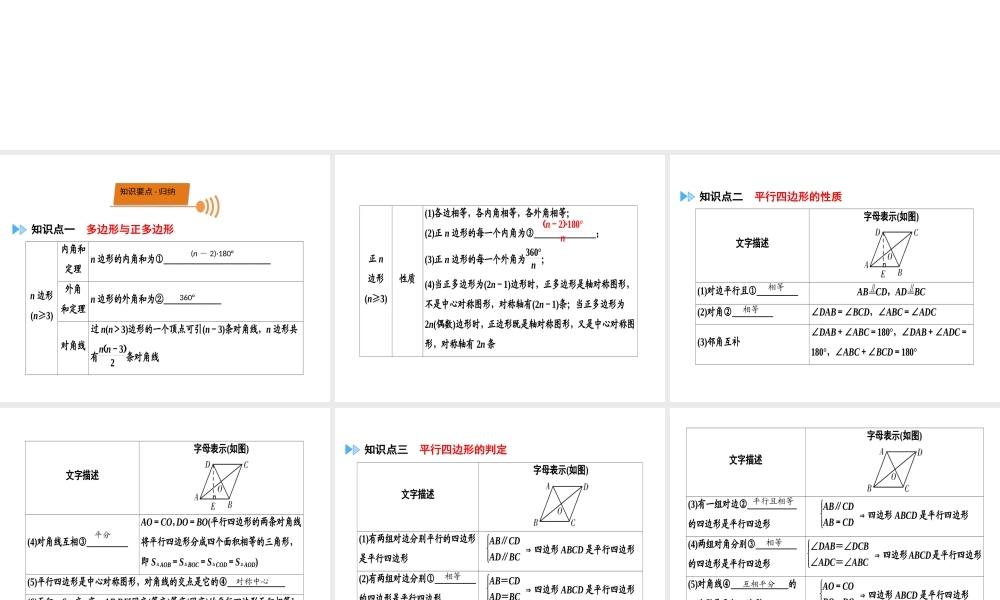Viewport: 1000px width, 600px height.
Task: Click the double-arrow marker beside 知识点一
Action: (x=19, y=230)
